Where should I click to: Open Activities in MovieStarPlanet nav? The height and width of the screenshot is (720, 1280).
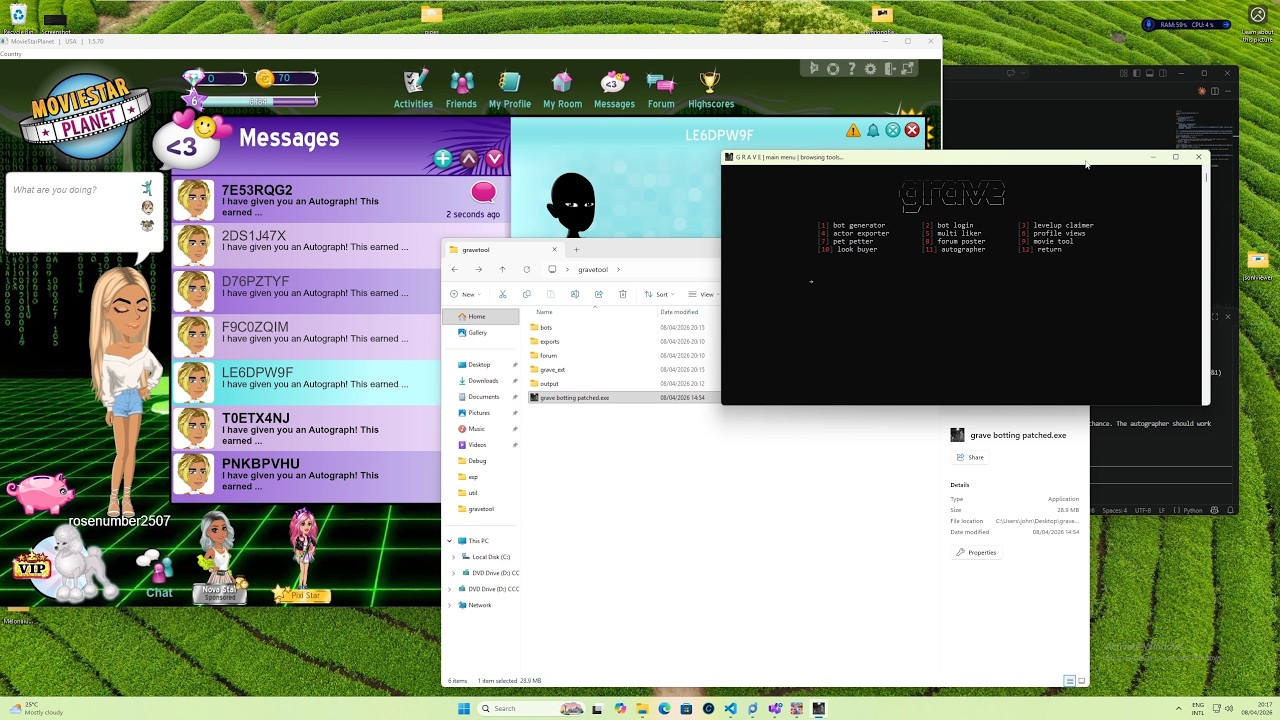413,88
